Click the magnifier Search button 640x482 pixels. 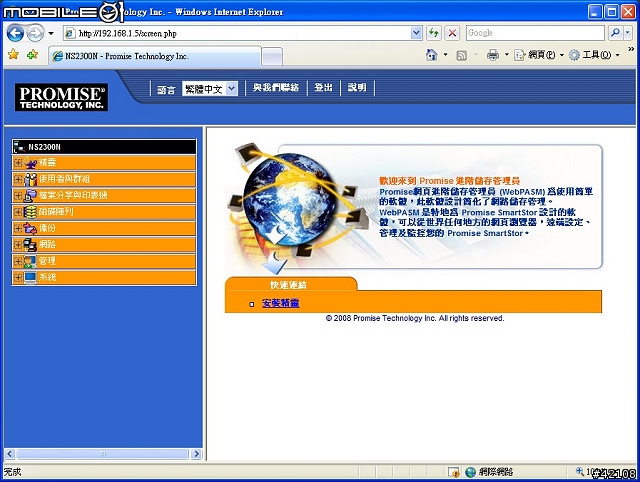pos(615,33)
